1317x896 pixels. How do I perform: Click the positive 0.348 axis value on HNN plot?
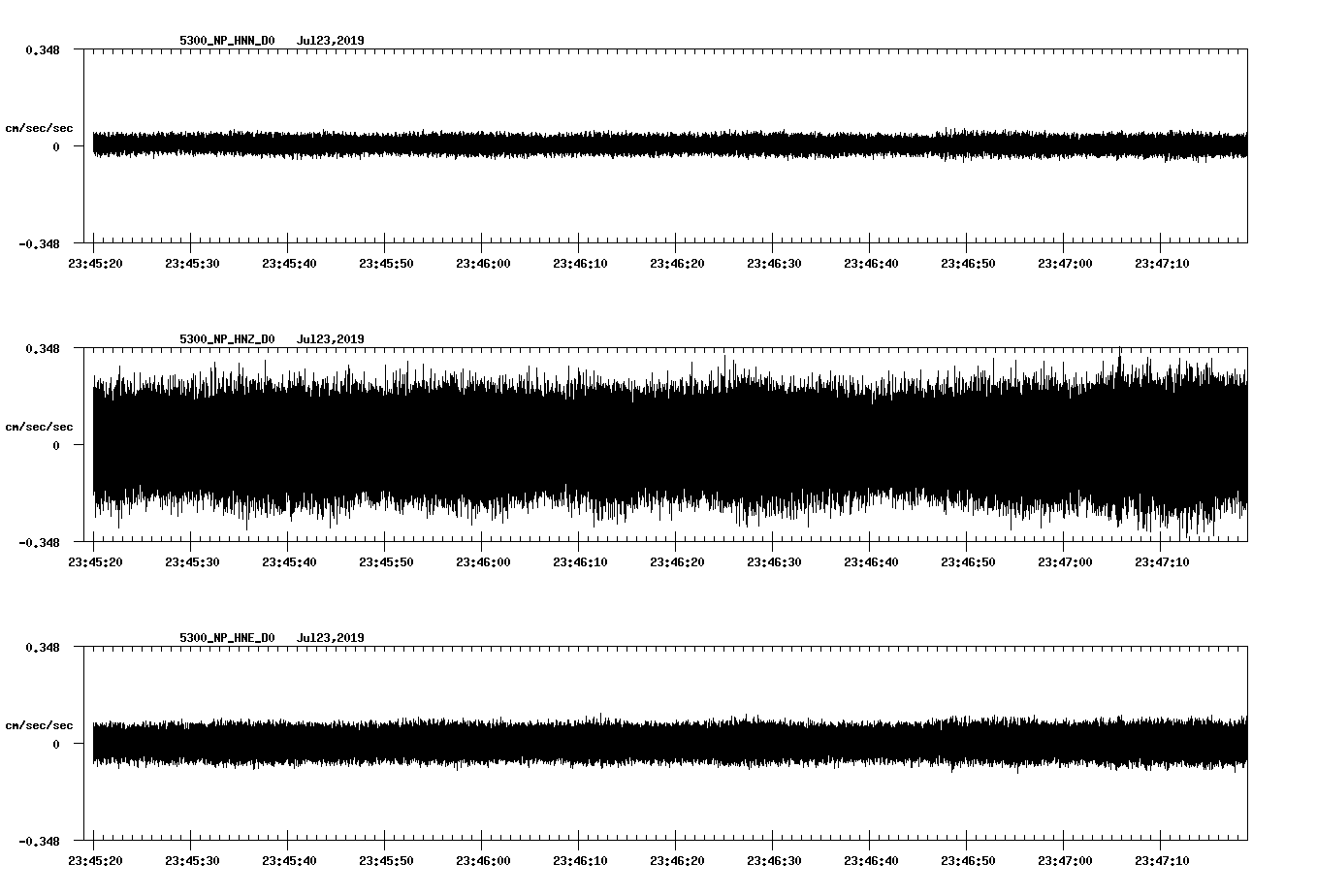[43, 49]
